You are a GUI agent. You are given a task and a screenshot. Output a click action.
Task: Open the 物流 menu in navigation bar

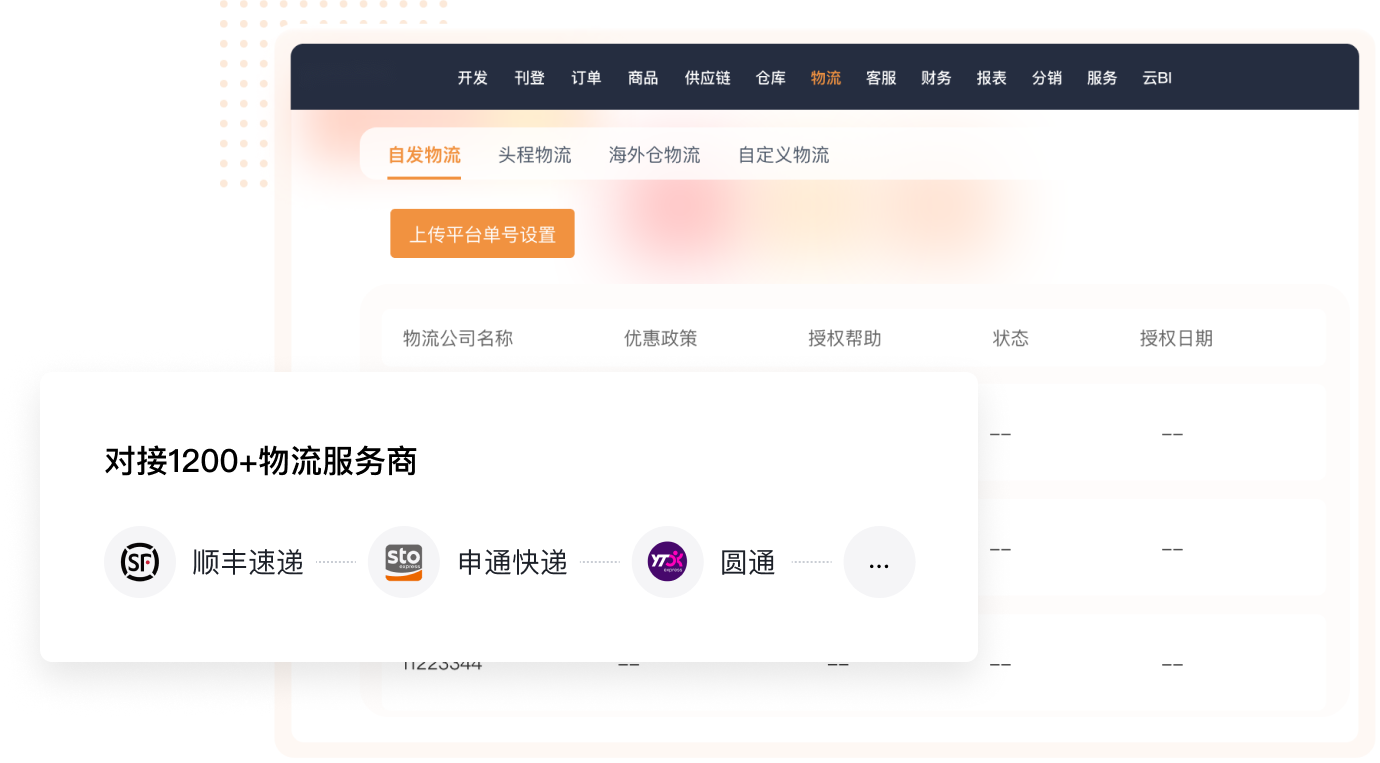[x=826, y=78]
